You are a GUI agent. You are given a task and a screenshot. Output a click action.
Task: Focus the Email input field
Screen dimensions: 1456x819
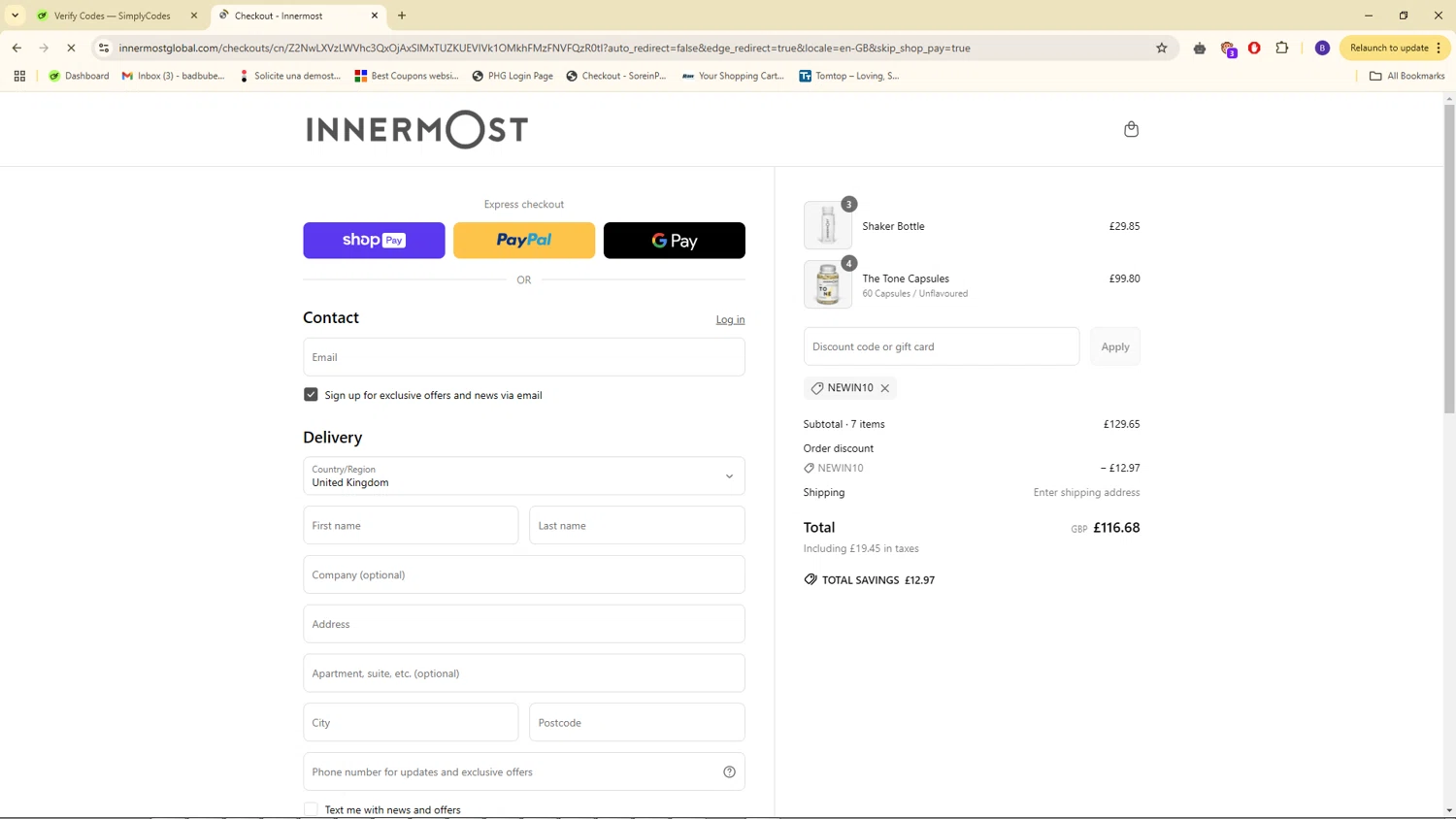click(524, 357)
